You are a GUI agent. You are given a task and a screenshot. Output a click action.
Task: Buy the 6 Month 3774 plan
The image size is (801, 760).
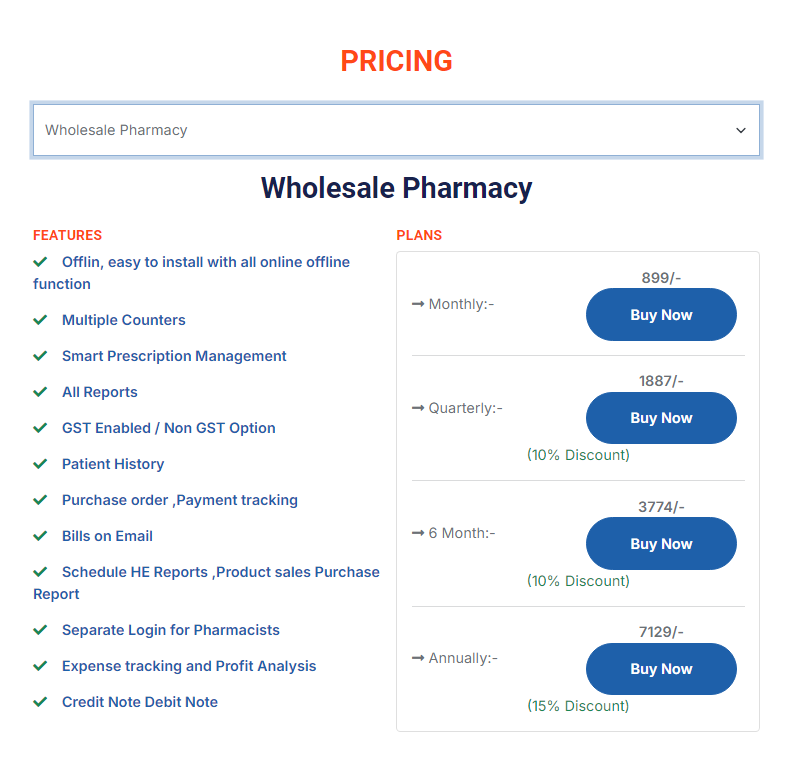661,544
